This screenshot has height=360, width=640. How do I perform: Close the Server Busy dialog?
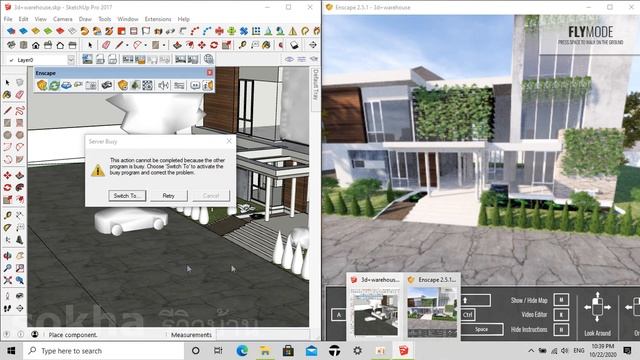point(229,141)
